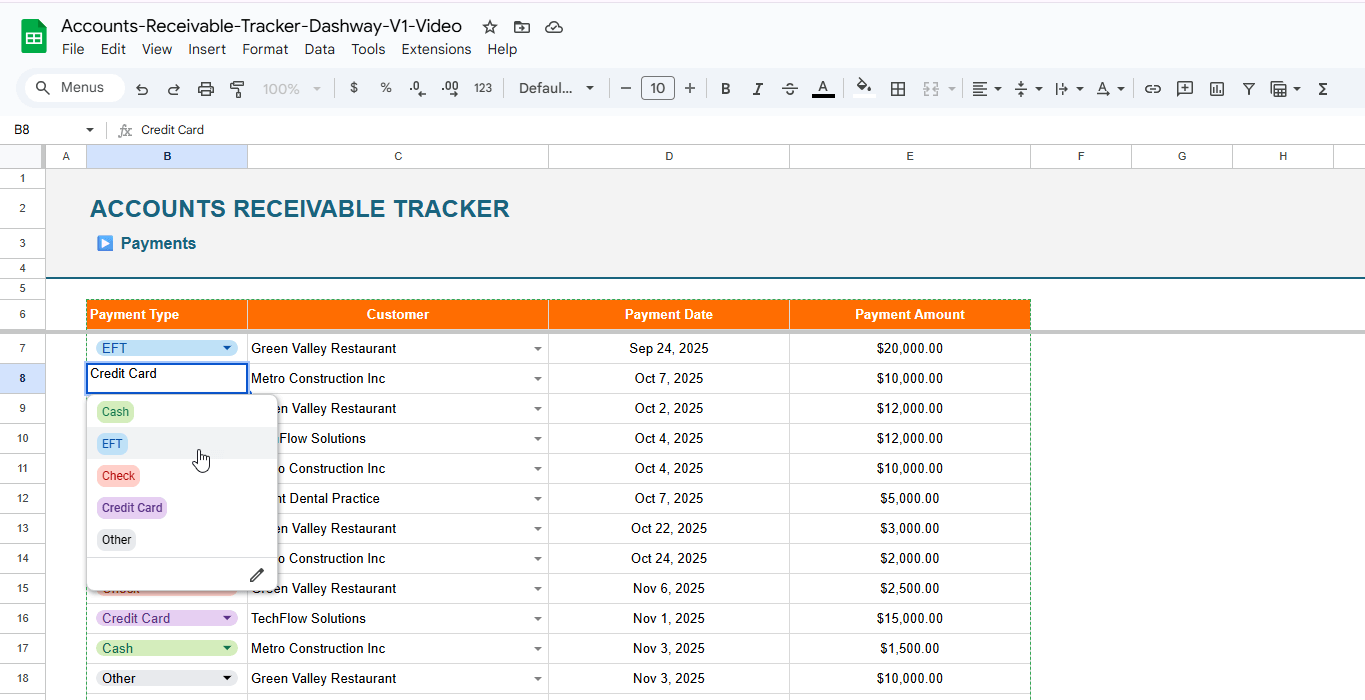Open customer dropdown arrow for TechFlow Solutions row 16
Screen dimensions: 1365x700
[x=538, y=619]
